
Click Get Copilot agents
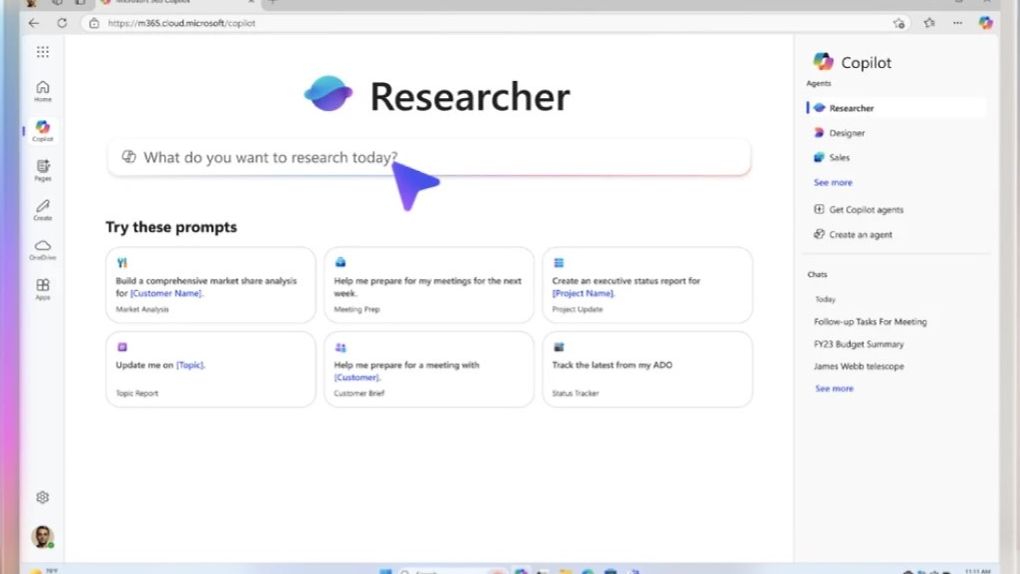865,210
